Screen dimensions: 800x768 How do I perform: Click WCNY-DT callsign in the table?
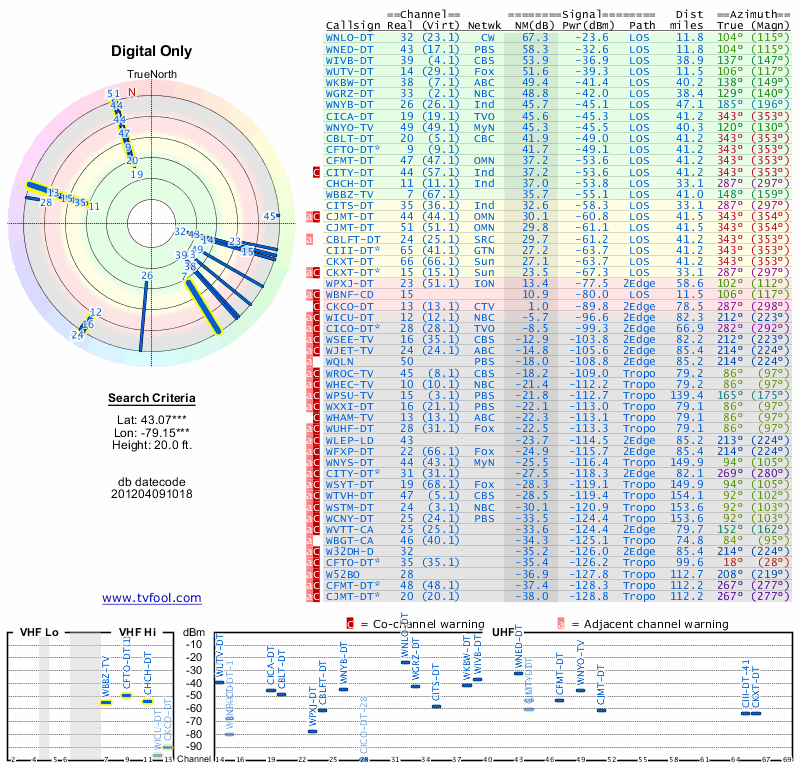[x=349, y=518]
